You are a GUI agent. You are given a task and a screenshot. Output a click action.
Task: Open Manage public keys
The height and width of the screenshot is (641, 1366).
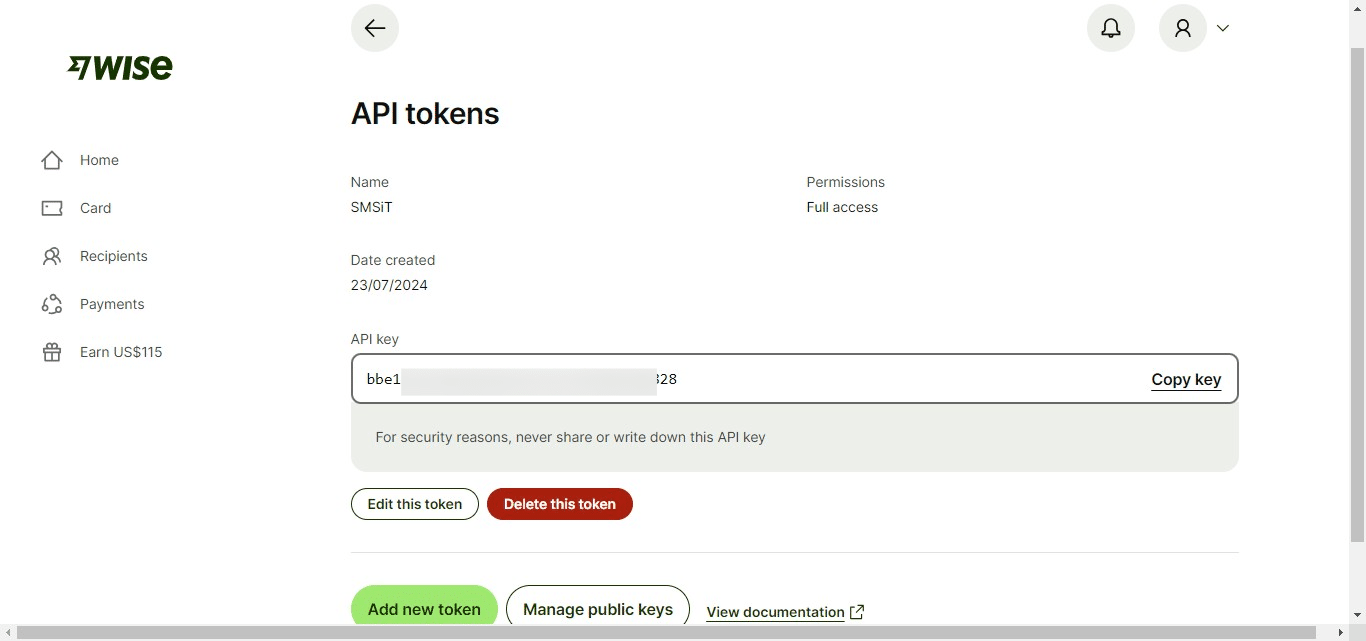tap(597, 609)
